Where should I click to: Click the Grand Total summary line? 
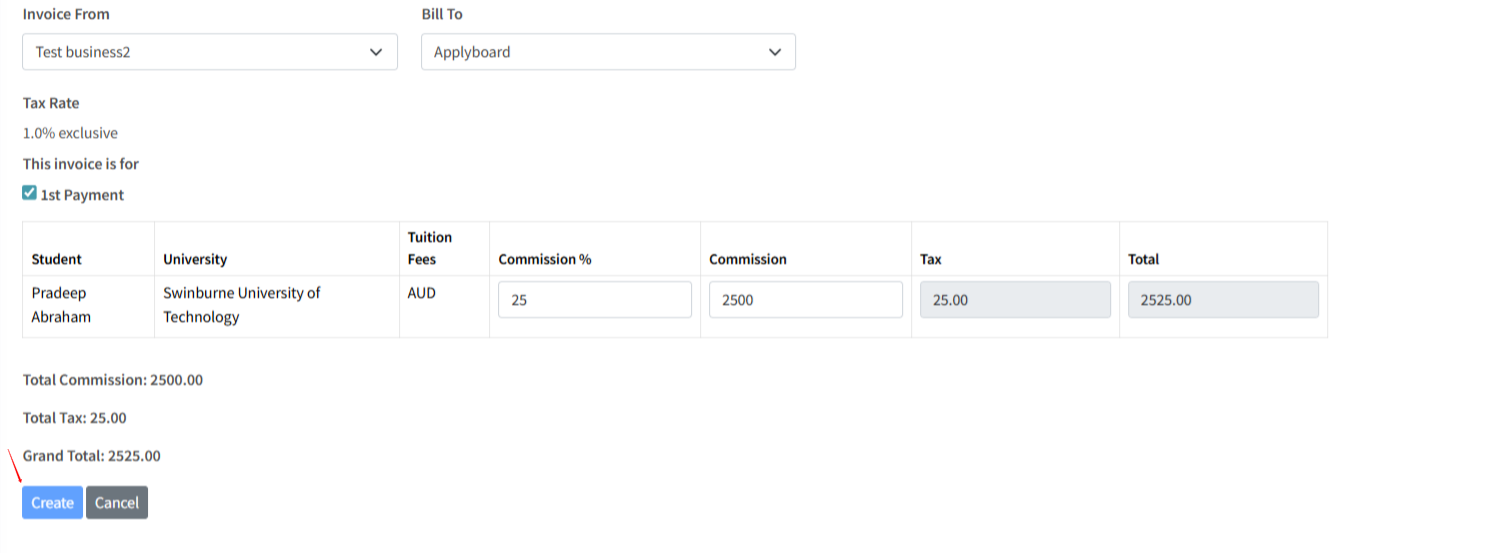click(x=92, y=456)
